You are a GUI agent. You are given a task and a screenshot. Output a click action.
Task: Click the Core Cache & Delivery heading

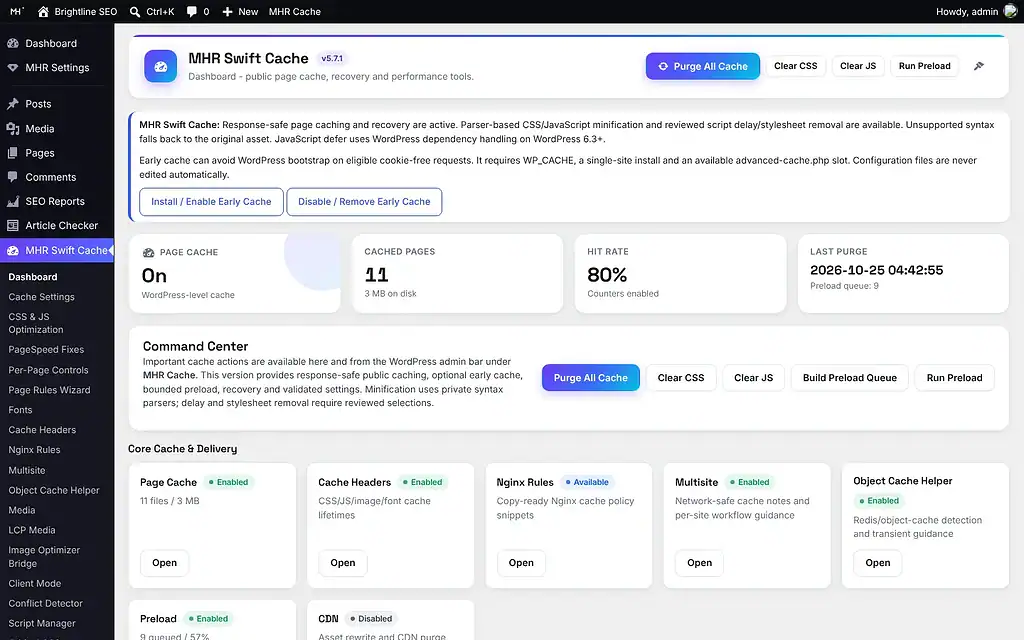point(182,449)
